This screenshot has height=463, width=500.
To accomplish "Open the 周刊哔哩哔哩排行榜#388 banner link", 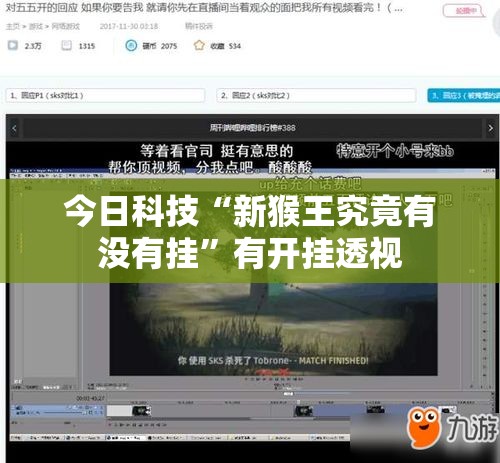I will [x=252, y=128].
